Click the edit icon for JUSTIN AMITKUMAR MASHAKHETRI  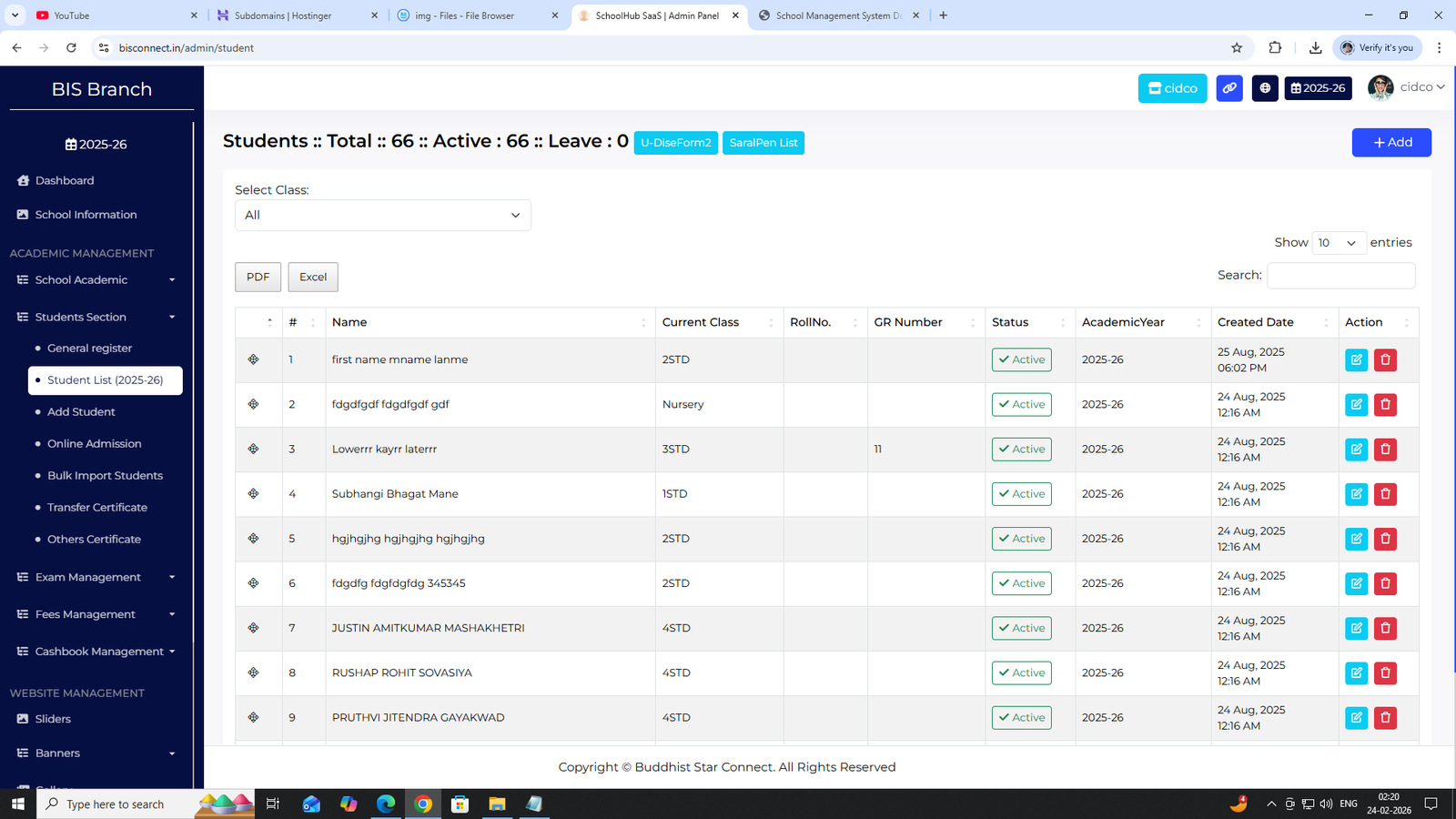[x=1356, y=628]
